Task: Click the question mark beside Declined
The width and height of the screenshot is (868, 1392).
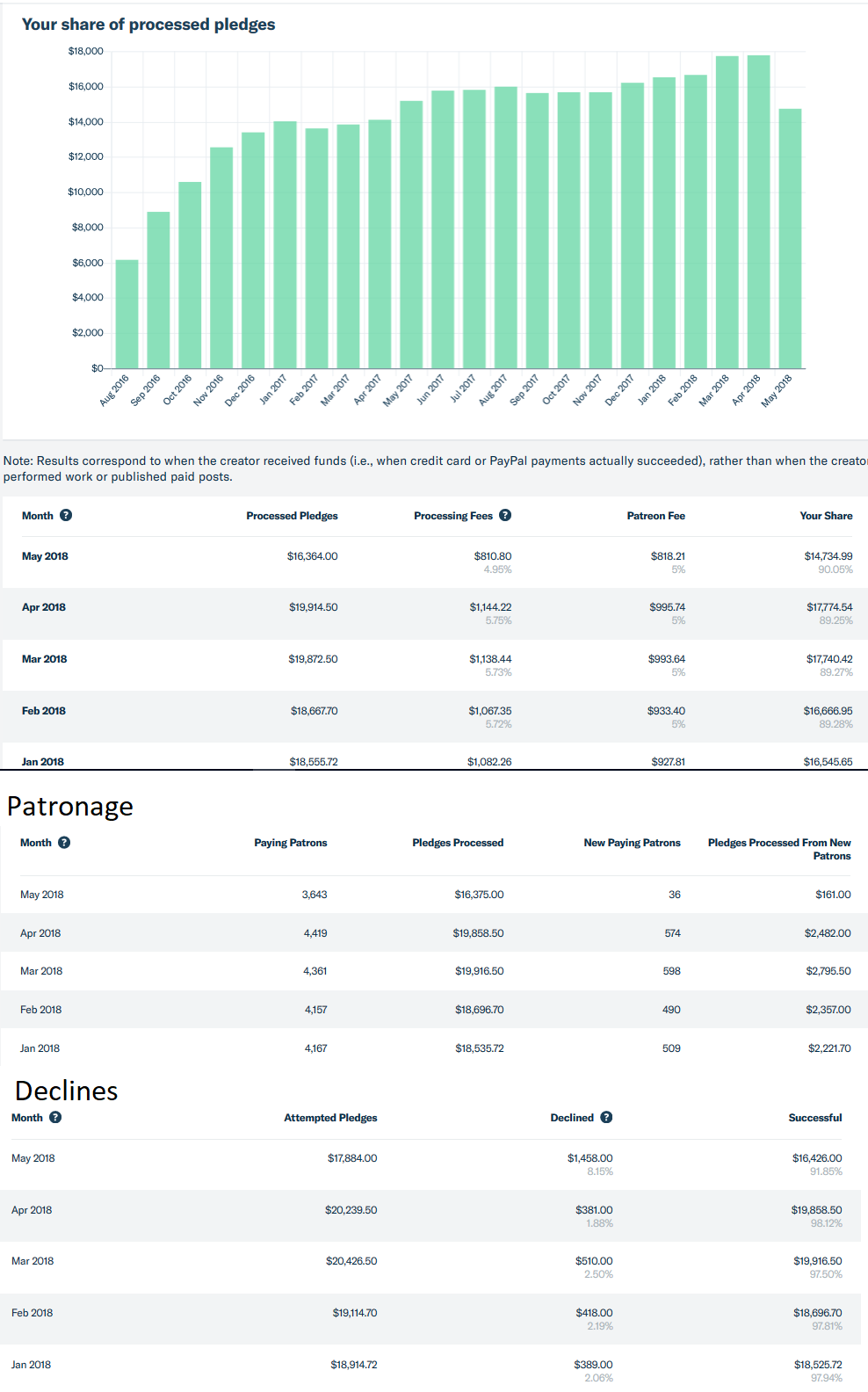Action: click(x=606, y=1118)
